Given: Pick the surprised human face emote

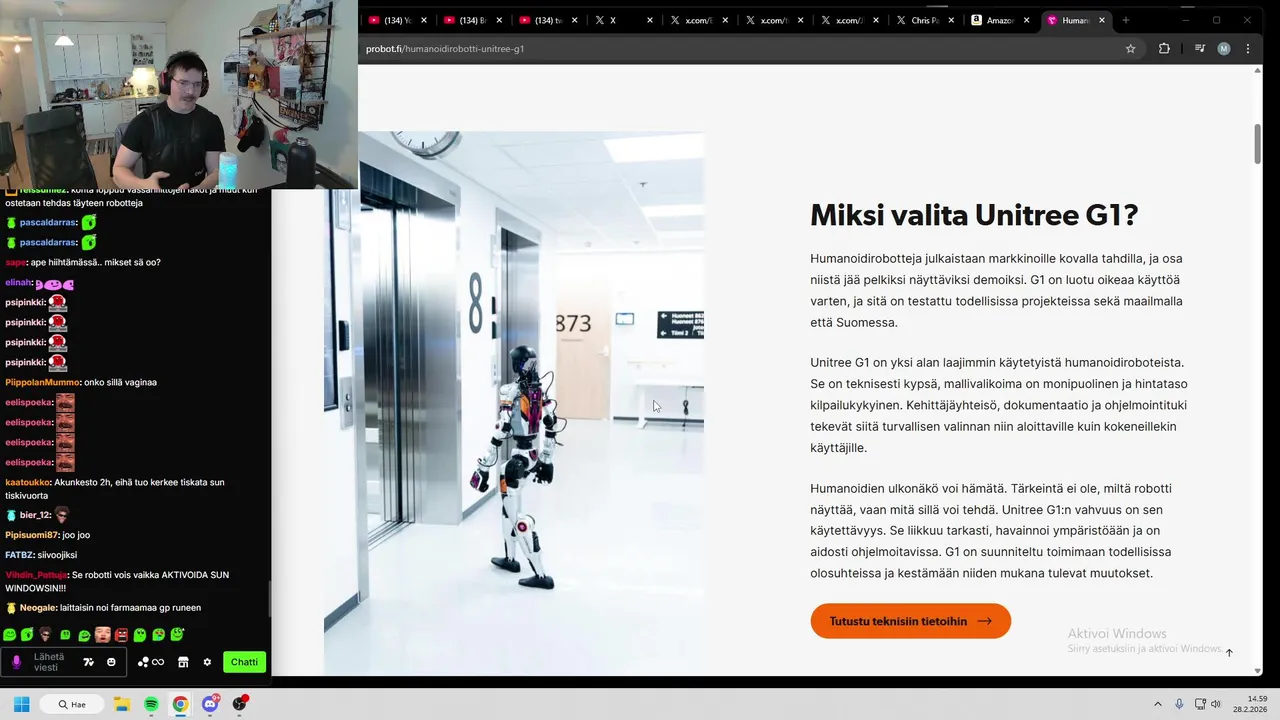Looking at the screenshot, I should point(102,634).
